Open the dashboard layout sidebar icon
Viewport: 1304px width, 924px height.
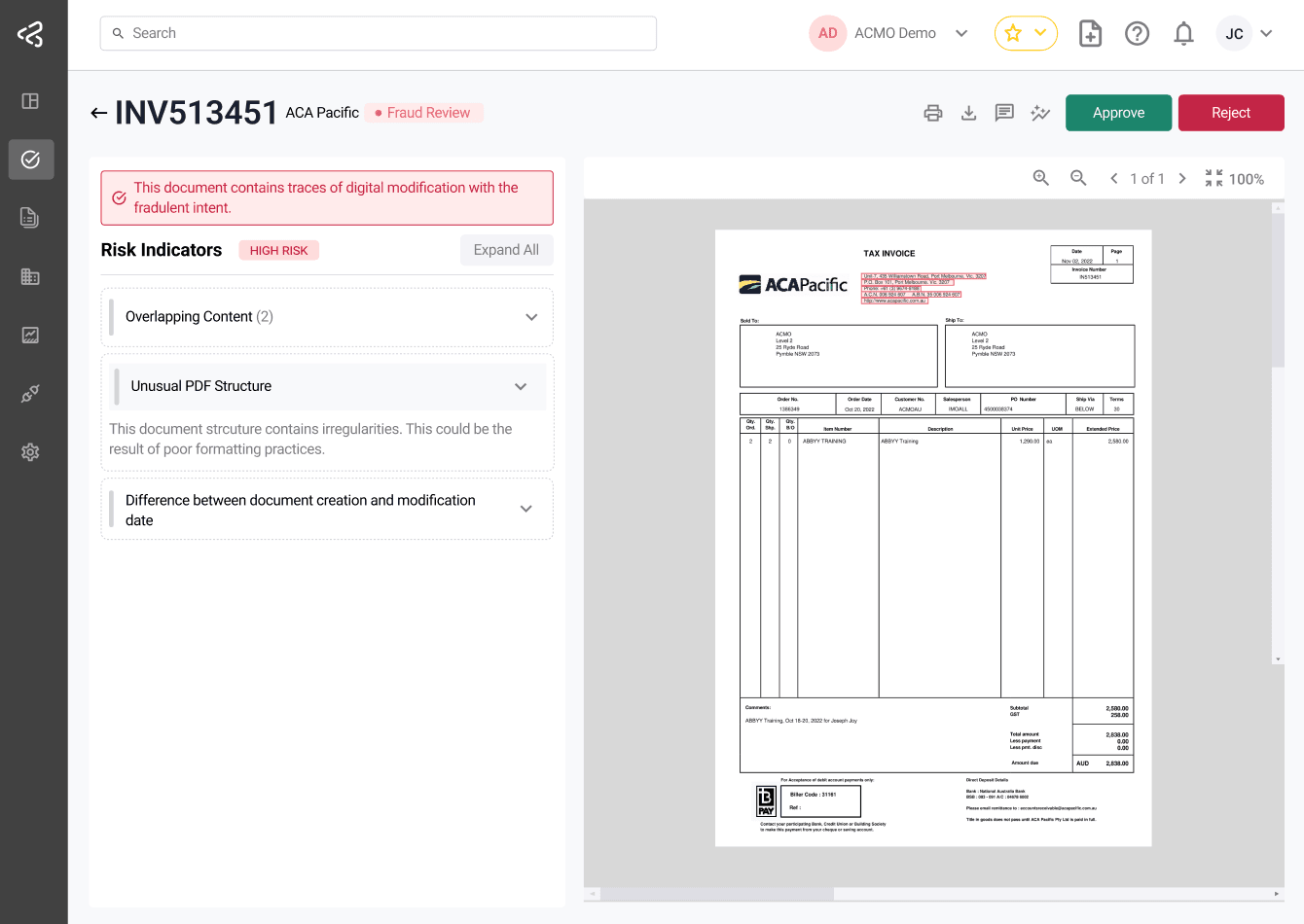click(x=30, y=101)
